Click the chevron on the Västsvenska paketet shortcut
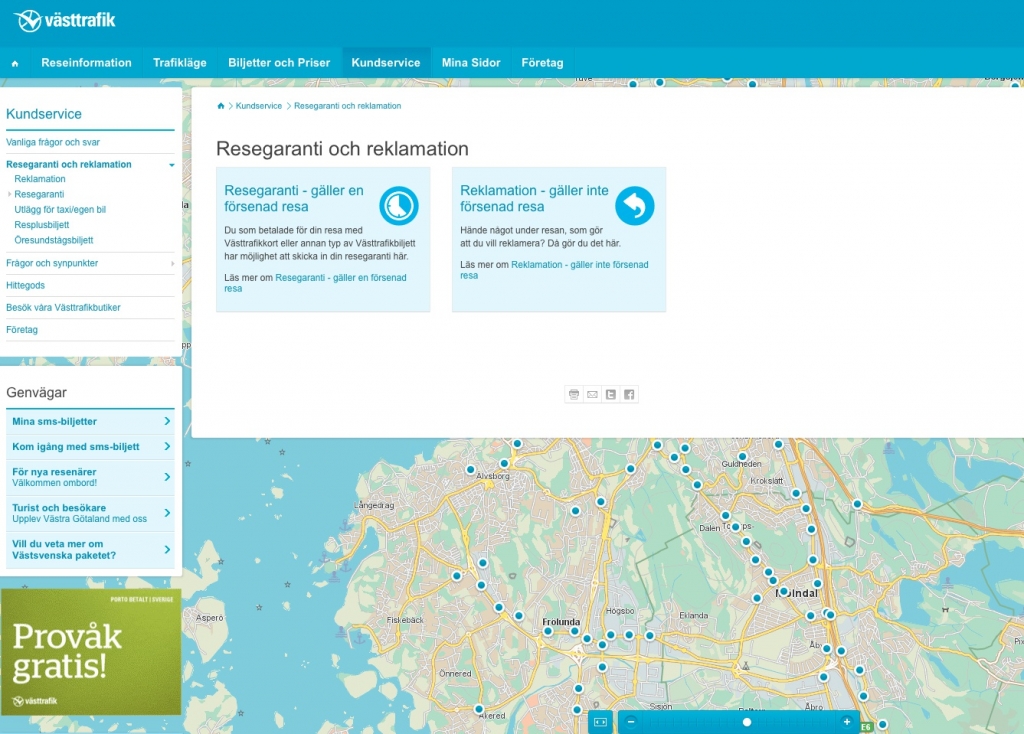This screenshot has width=1024, height=734. (x=167, y=549)
